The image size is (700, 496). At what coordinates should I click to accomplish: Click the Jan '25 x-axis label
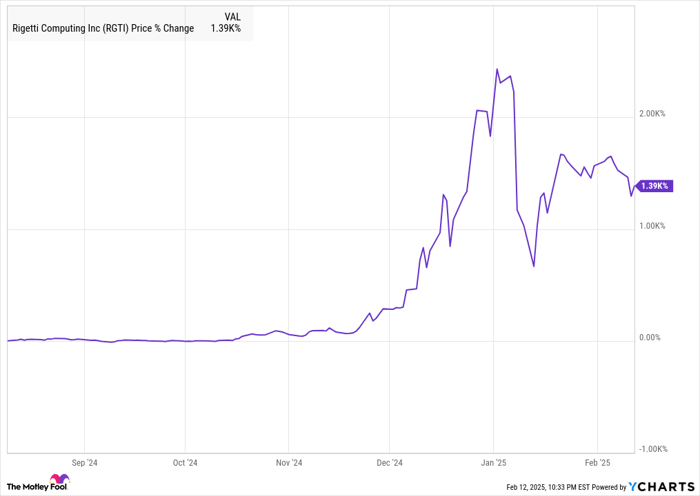coord(493,463)
